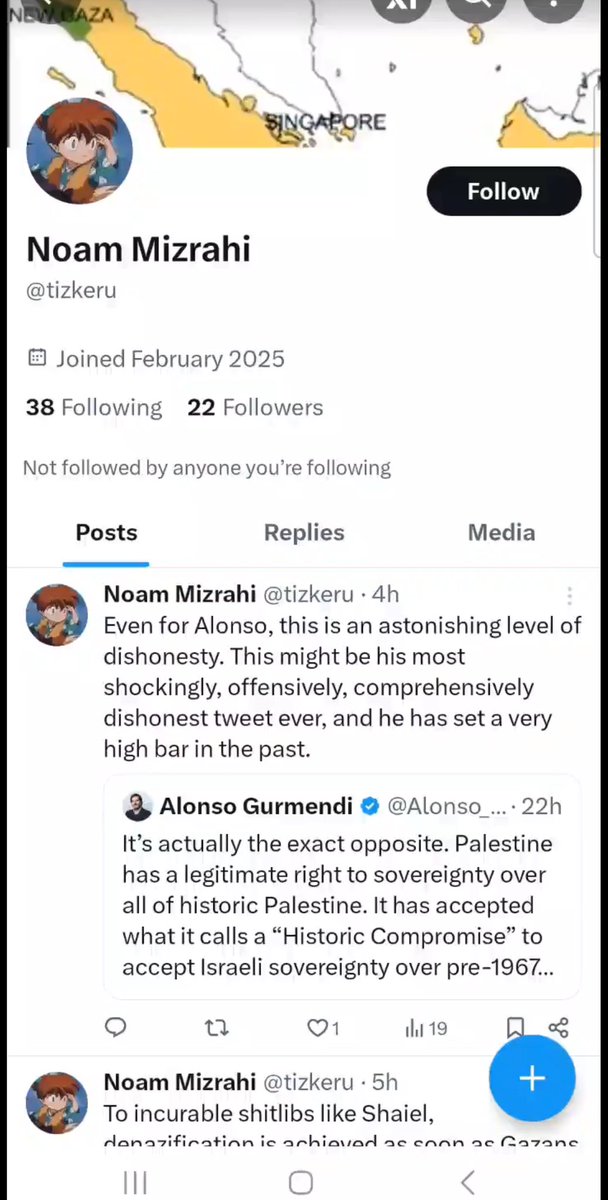Screen dimensions: 608x1200
Task: Select the Posts tab
Action: (106, 533)
